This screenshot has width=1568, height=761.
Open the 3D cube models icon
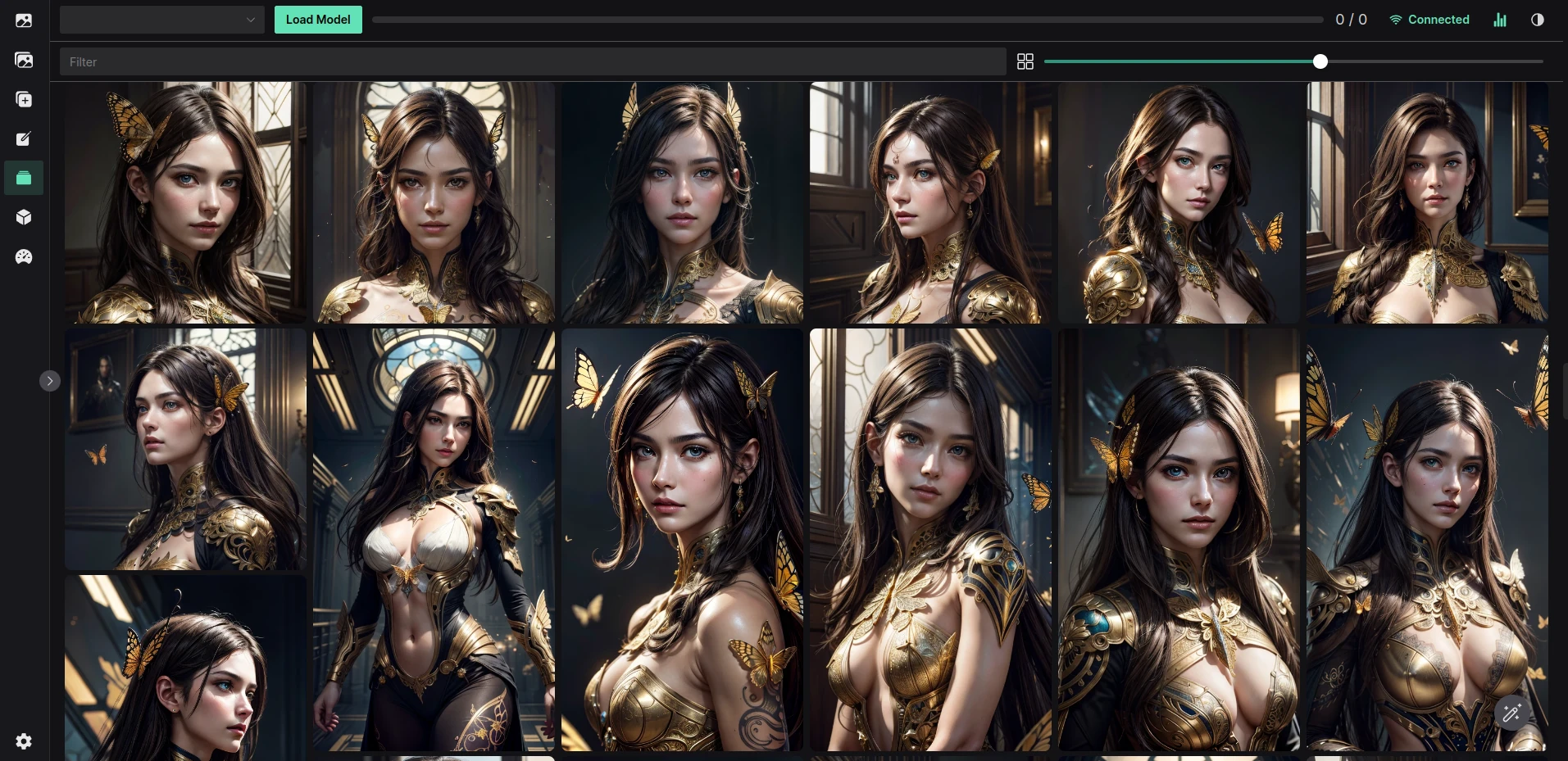tap(24, 217)
